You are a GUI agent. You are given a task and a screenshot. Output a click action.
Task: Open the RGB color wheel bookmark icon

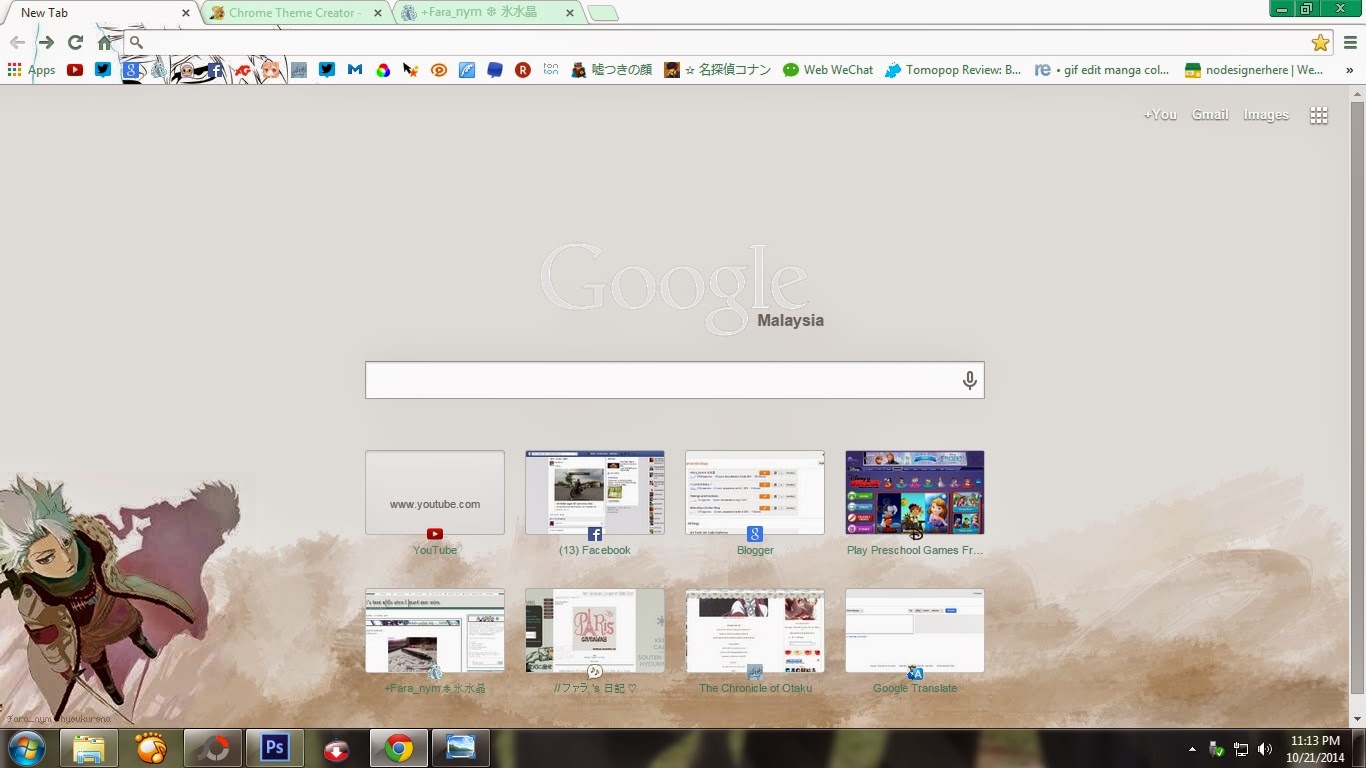[x=383, y=70]
